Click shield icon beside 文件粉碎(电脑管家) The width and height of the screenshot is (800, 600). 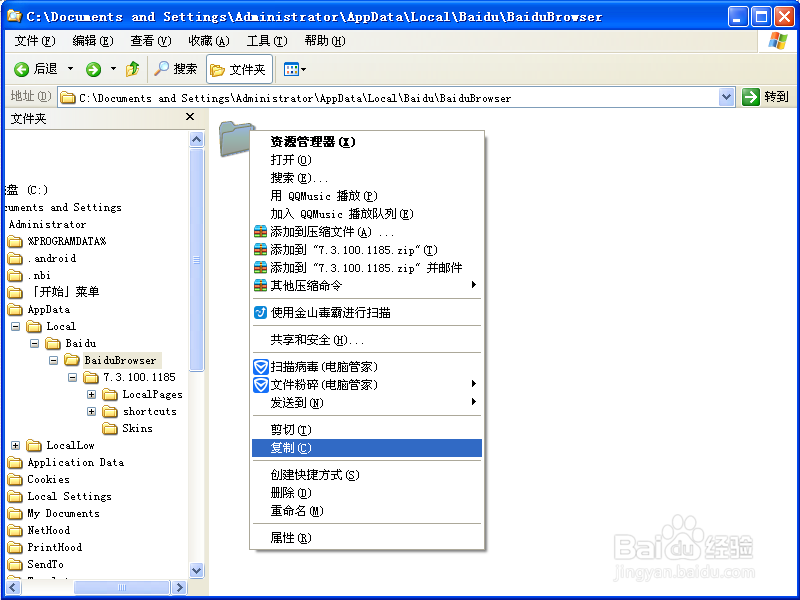(x=261, y=385)
